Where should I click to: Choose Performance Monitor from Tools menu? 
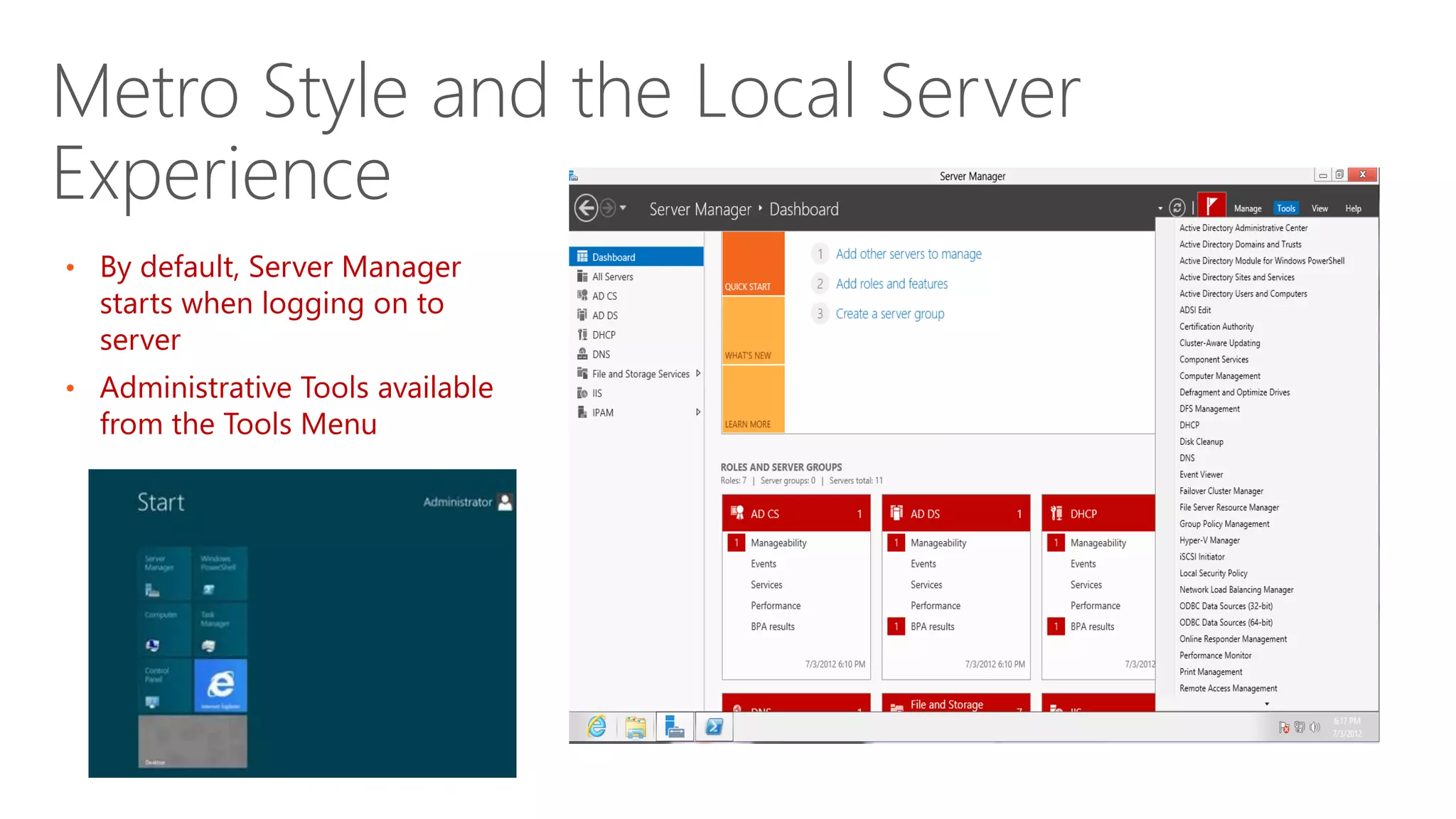point(1215,655)
